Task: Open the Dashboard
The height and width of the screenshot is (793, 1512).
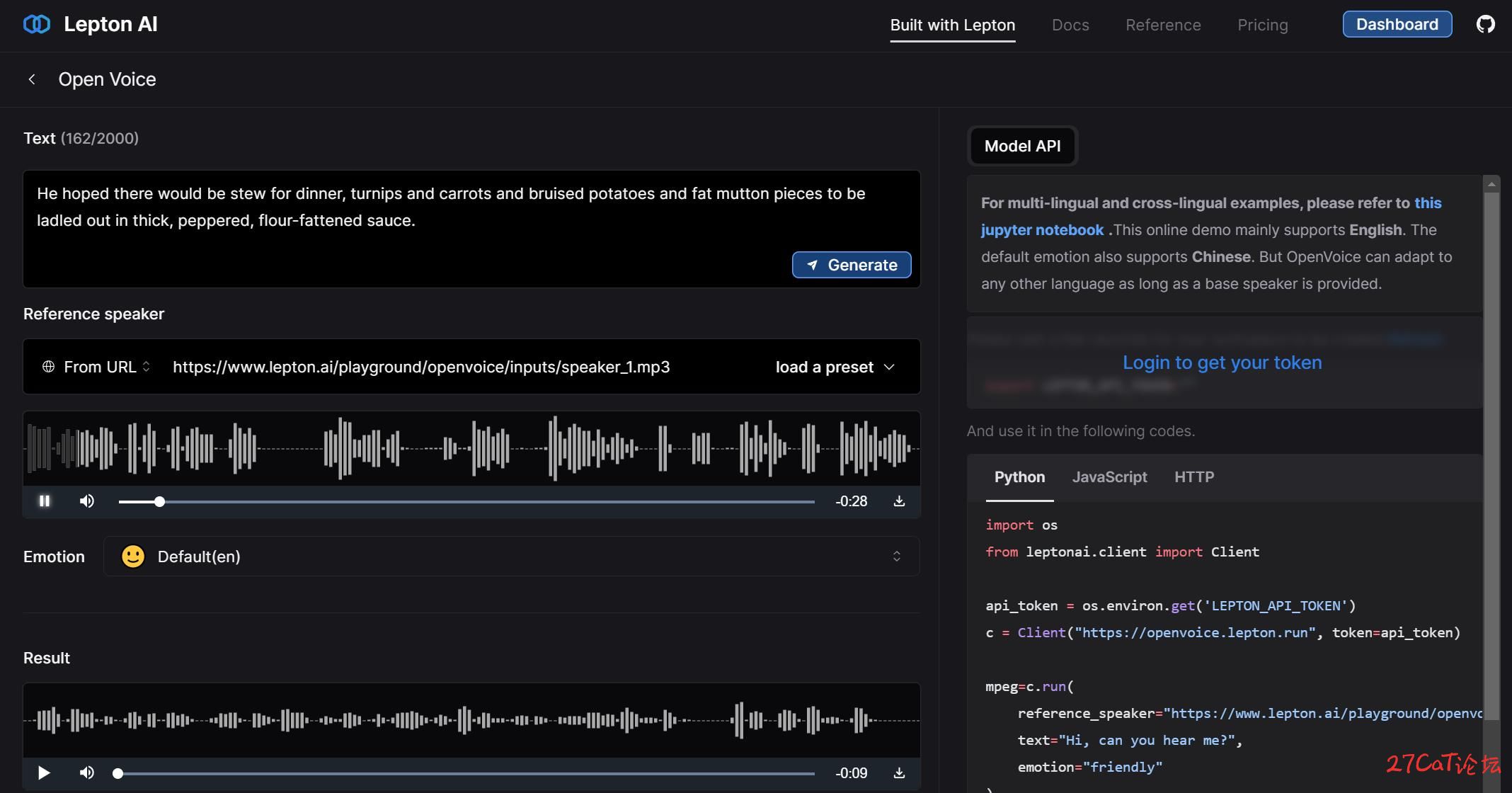Action: point(1397,24)
